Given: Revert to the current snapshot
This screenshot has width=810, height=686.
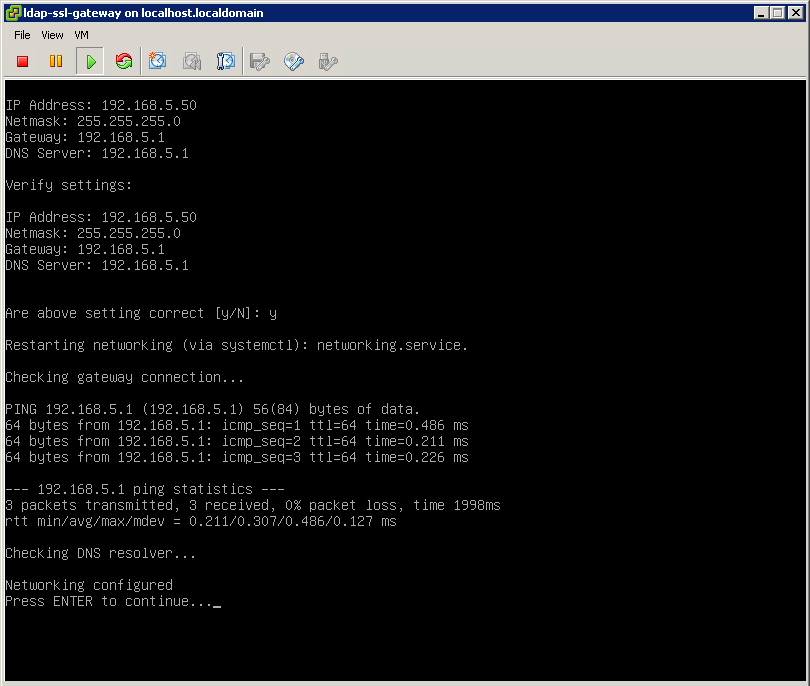Looking at the screenshot, I should tap(191, 61).
